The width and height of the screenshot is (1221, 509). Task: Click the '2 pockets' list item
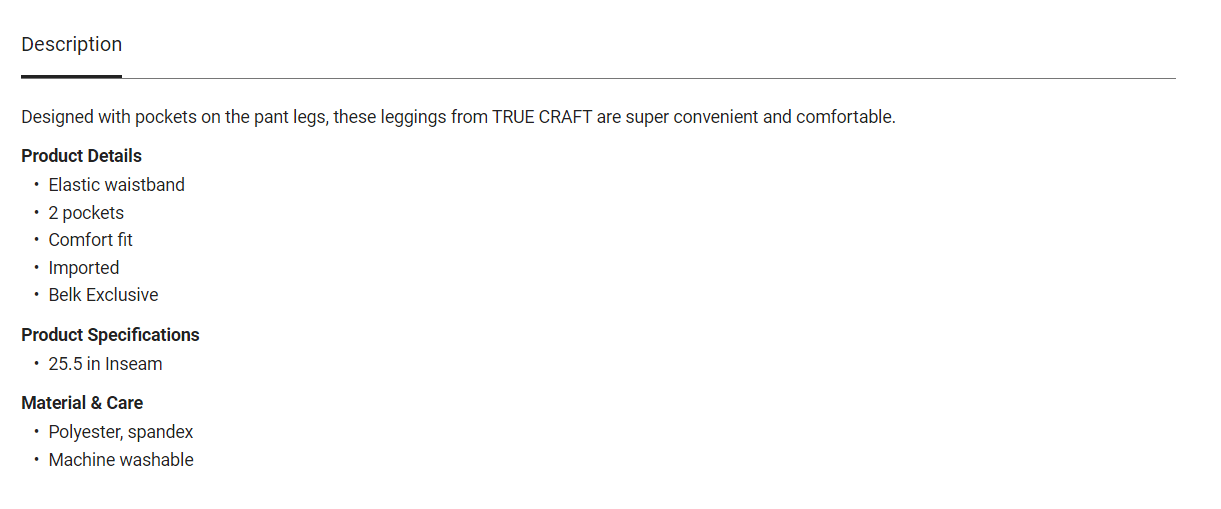86,213
